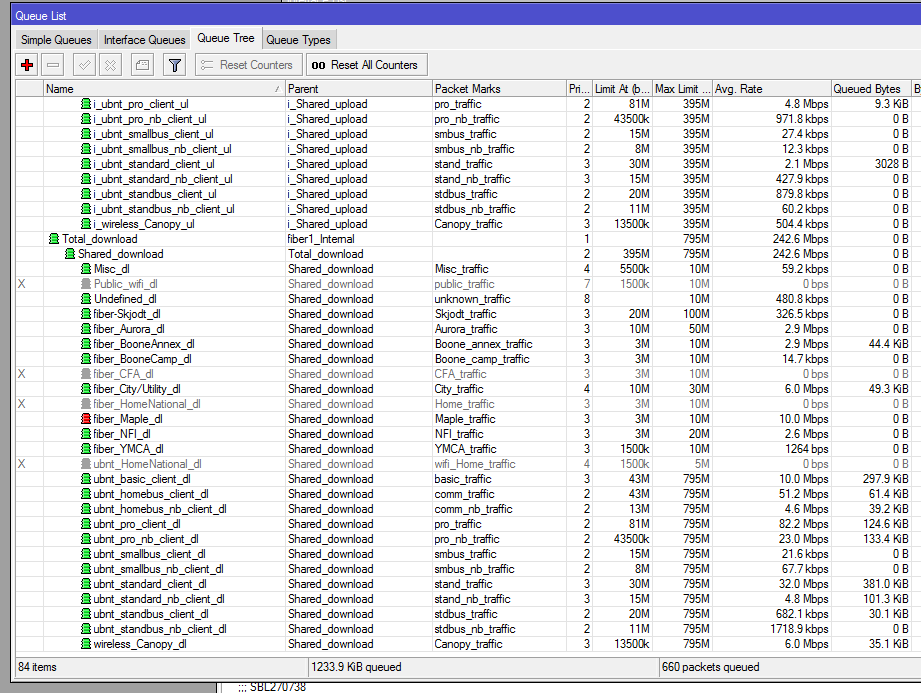The width and height of the screenshot is (921, 693).
Task: Click the Packet Marks column header
Action: point(498,89)
